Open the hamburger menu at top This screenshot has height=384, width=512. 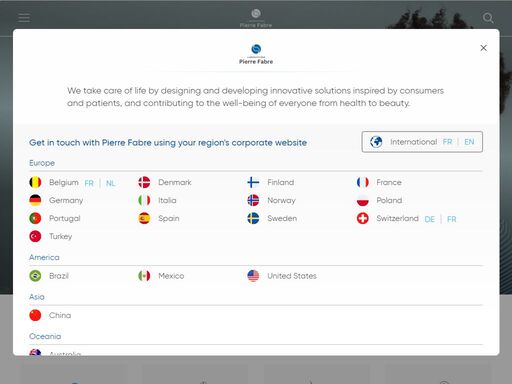click(x=24, y=18)
